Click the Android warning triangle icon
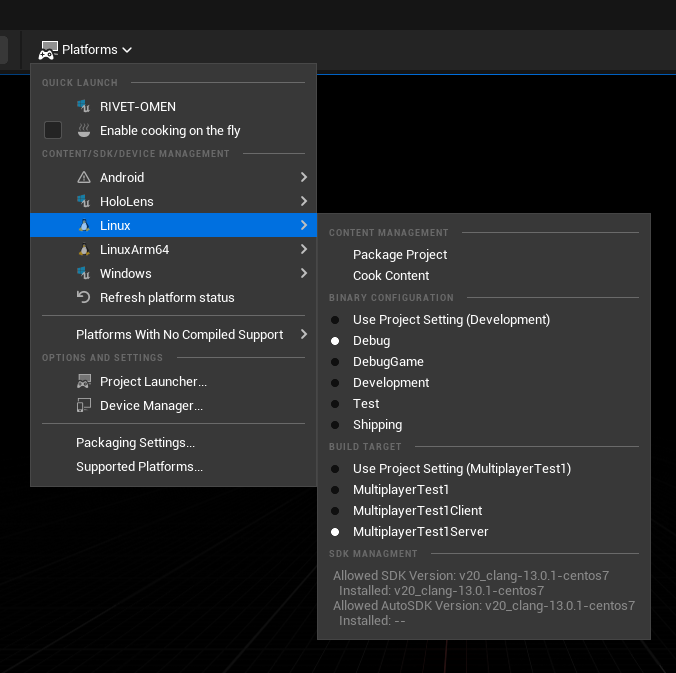Image resolution: width=676 pixels, height=673 pixels. [x=84, y=178]
